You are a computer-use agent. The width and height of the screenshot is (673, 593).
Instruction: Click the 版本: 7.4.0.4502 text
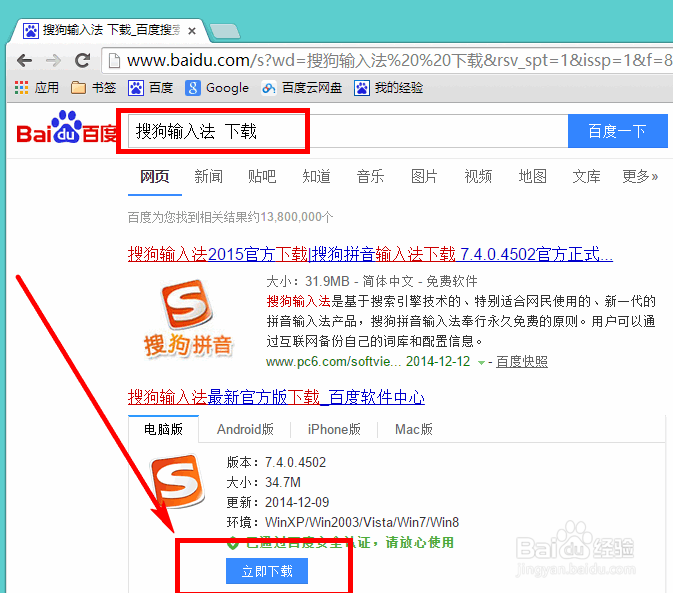(x=276, y=462)
